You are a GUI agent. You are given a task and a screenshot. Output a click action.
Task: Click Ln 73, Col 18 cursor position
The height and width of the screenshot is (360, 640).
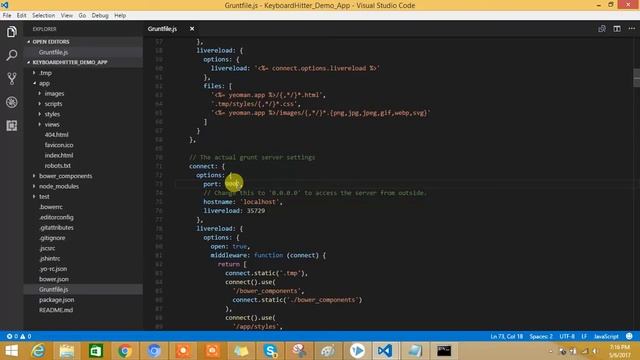coord(507,336)
